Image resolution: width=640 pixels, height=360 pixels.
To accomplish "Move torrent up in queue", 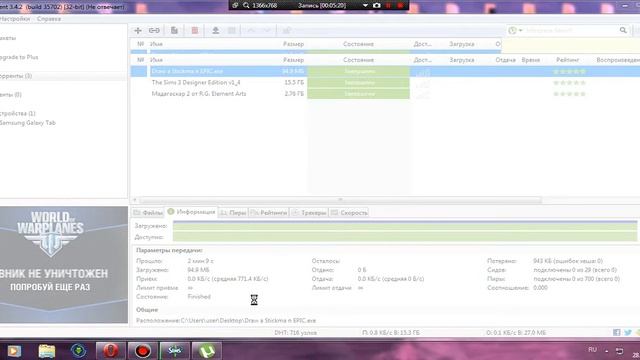I will (251, 31).
